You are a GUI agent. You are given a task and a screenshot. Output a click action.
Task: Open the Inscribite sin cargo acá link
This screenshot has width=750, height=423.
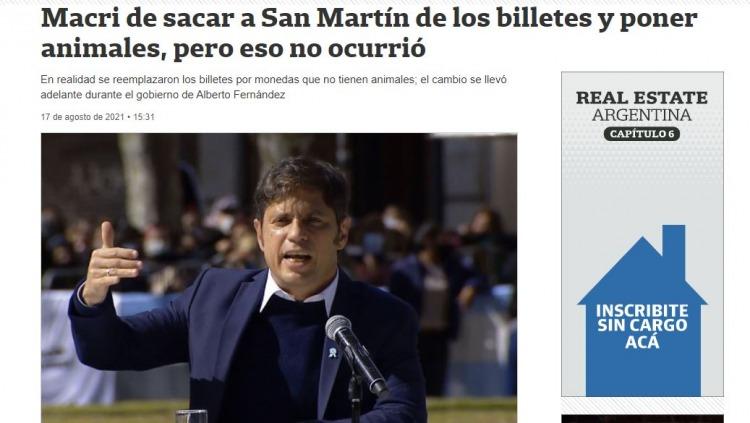(642, 325)
